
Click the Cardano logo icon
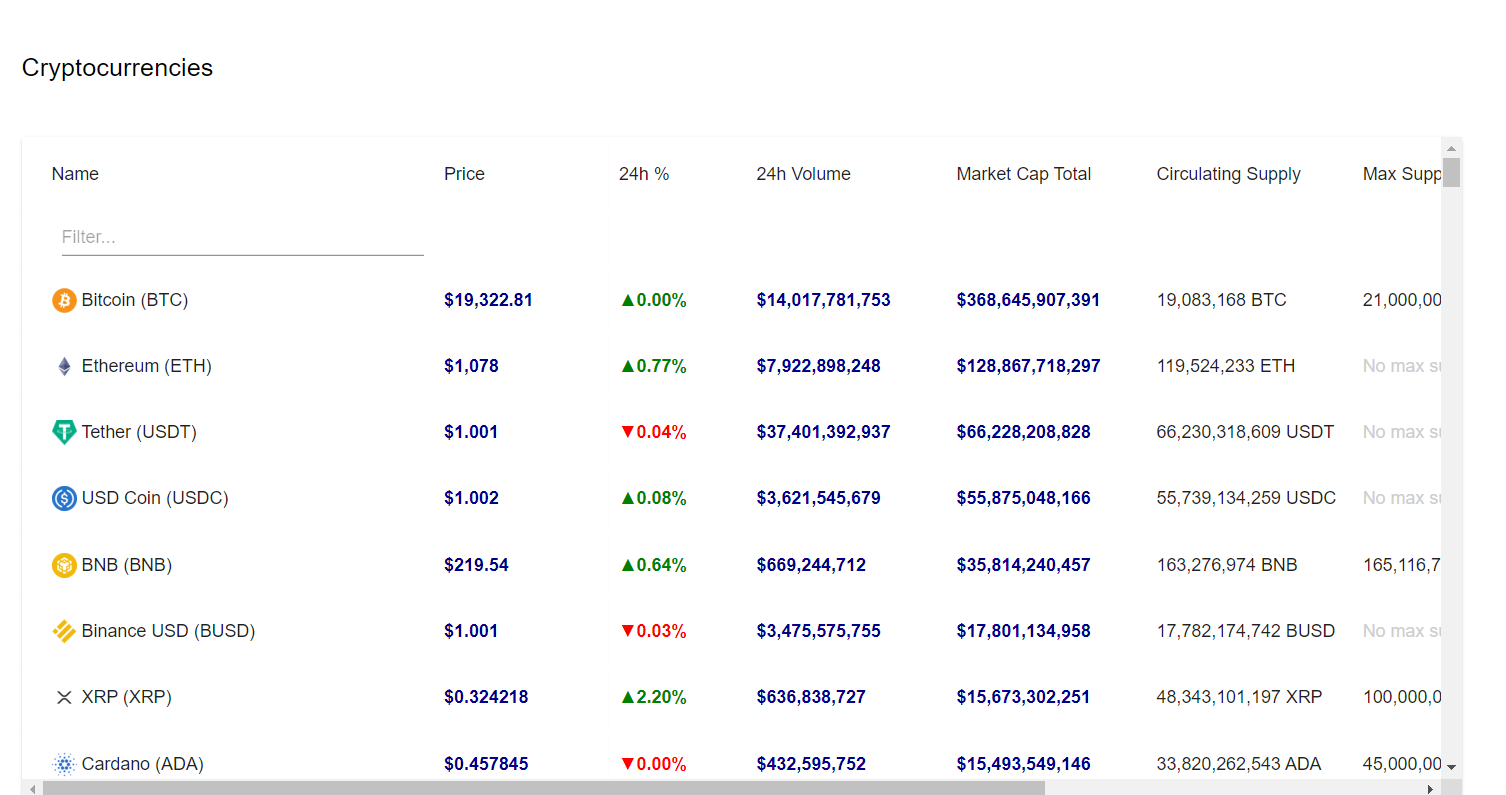click(x=64, y=765)
